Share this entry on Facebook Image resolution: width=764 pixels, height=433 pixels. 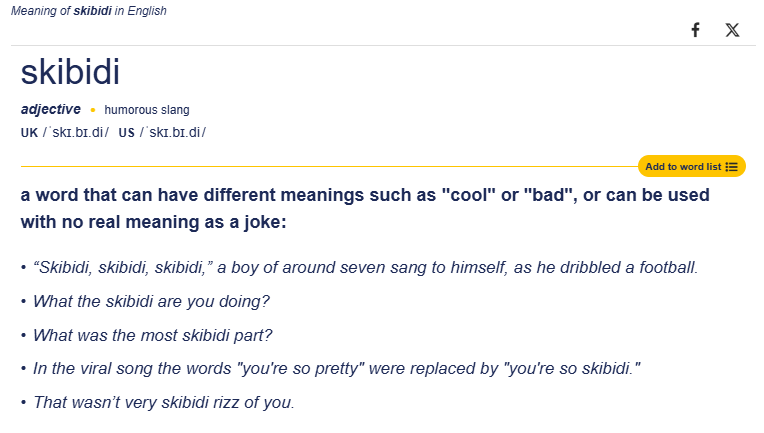coord(695,30)
